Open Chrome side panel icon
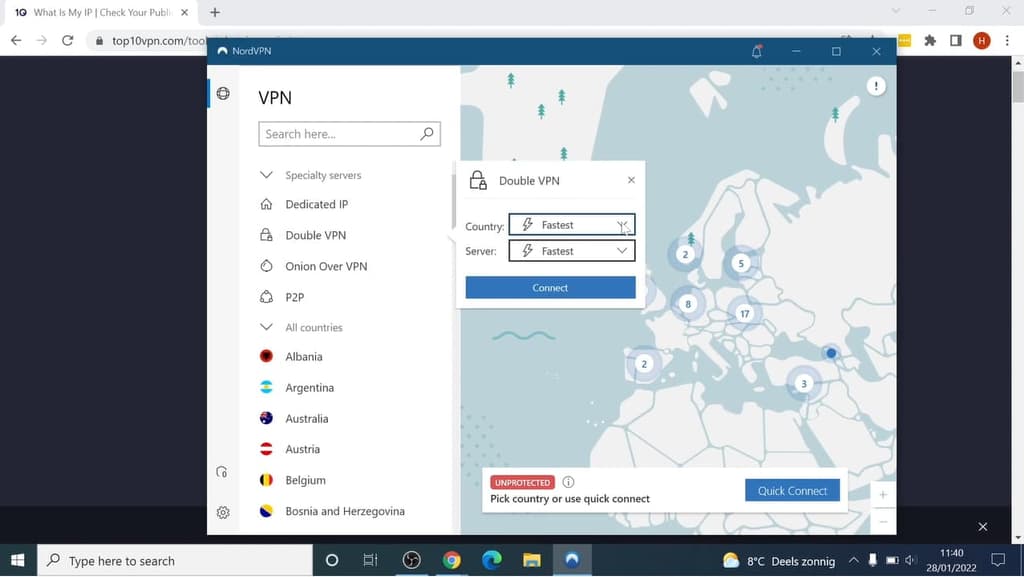The height and width of the screenshot is (577, 1024). 955,40
